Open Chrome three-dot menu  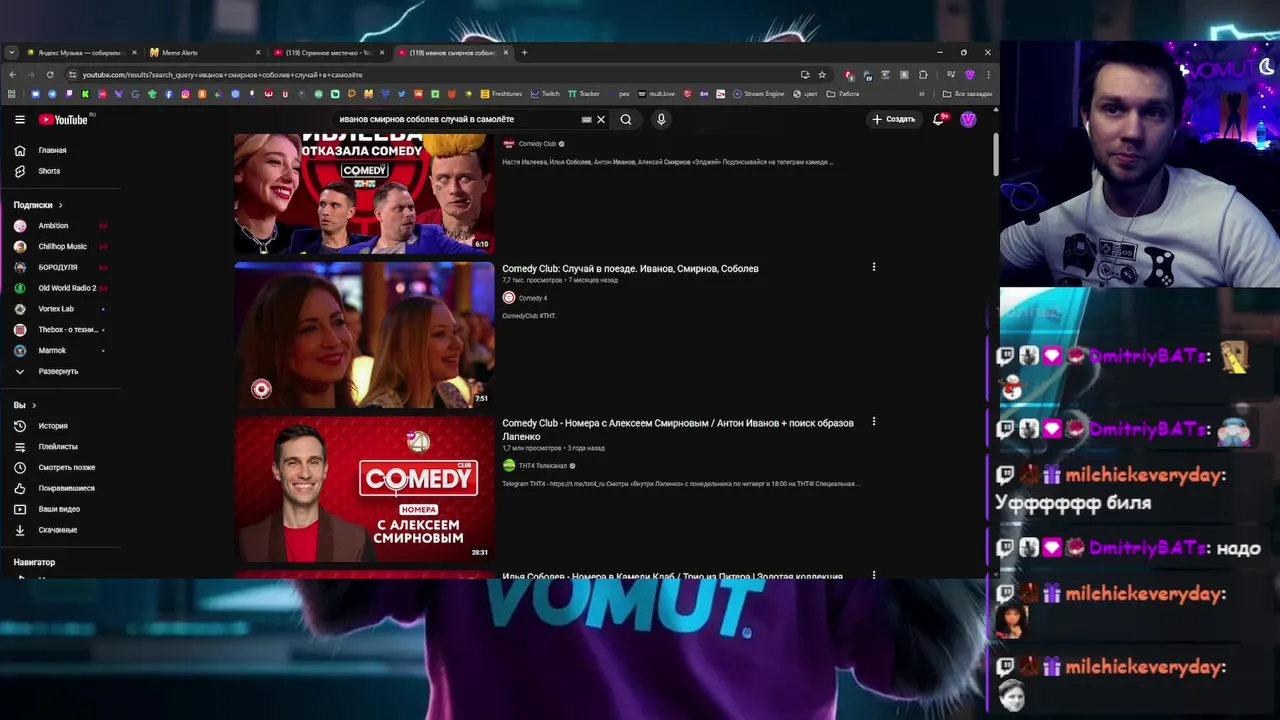pyautogui.click(x=988, y=75)
